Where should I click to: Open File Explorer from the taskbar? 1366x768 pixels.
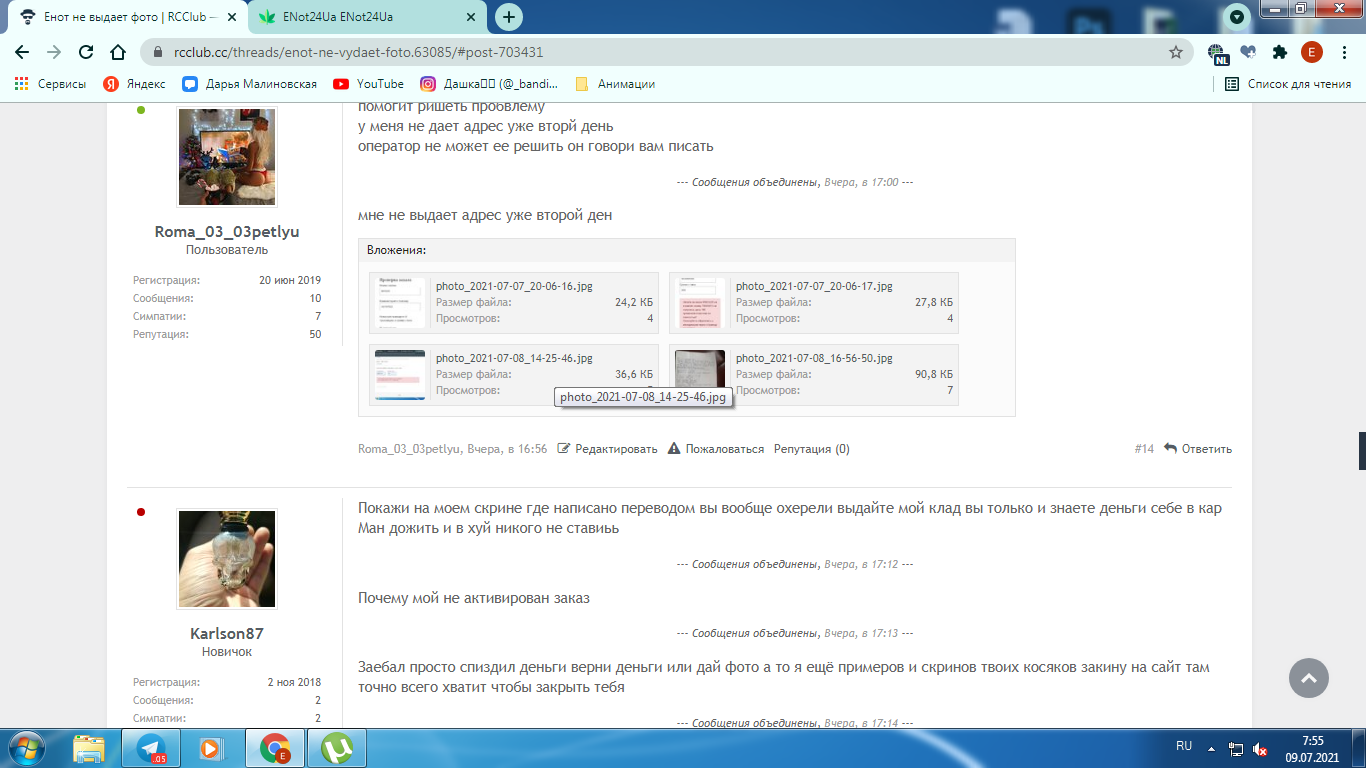pyautogui.click(x=88, y=747)
